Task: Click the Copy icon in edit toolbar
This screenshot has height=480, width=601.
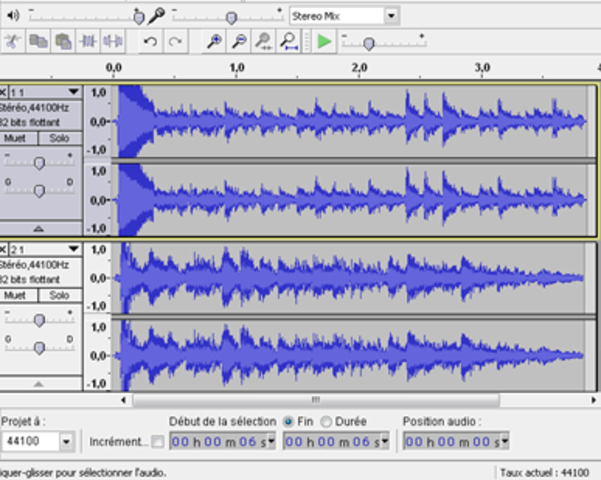Action: pos(38,41)
